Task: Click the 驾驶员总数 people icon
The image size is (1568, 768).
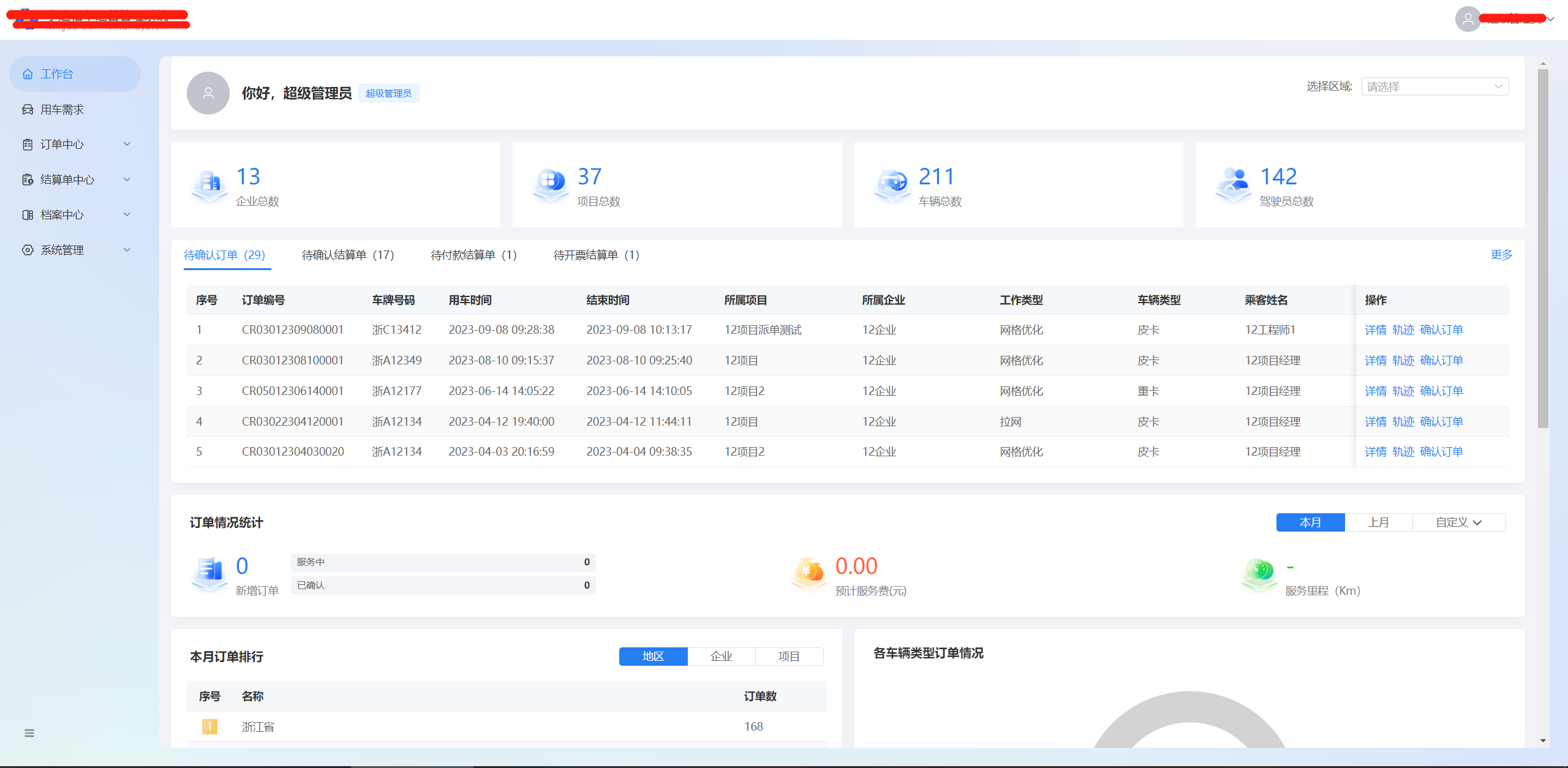Action: (x=1234, y=186)
